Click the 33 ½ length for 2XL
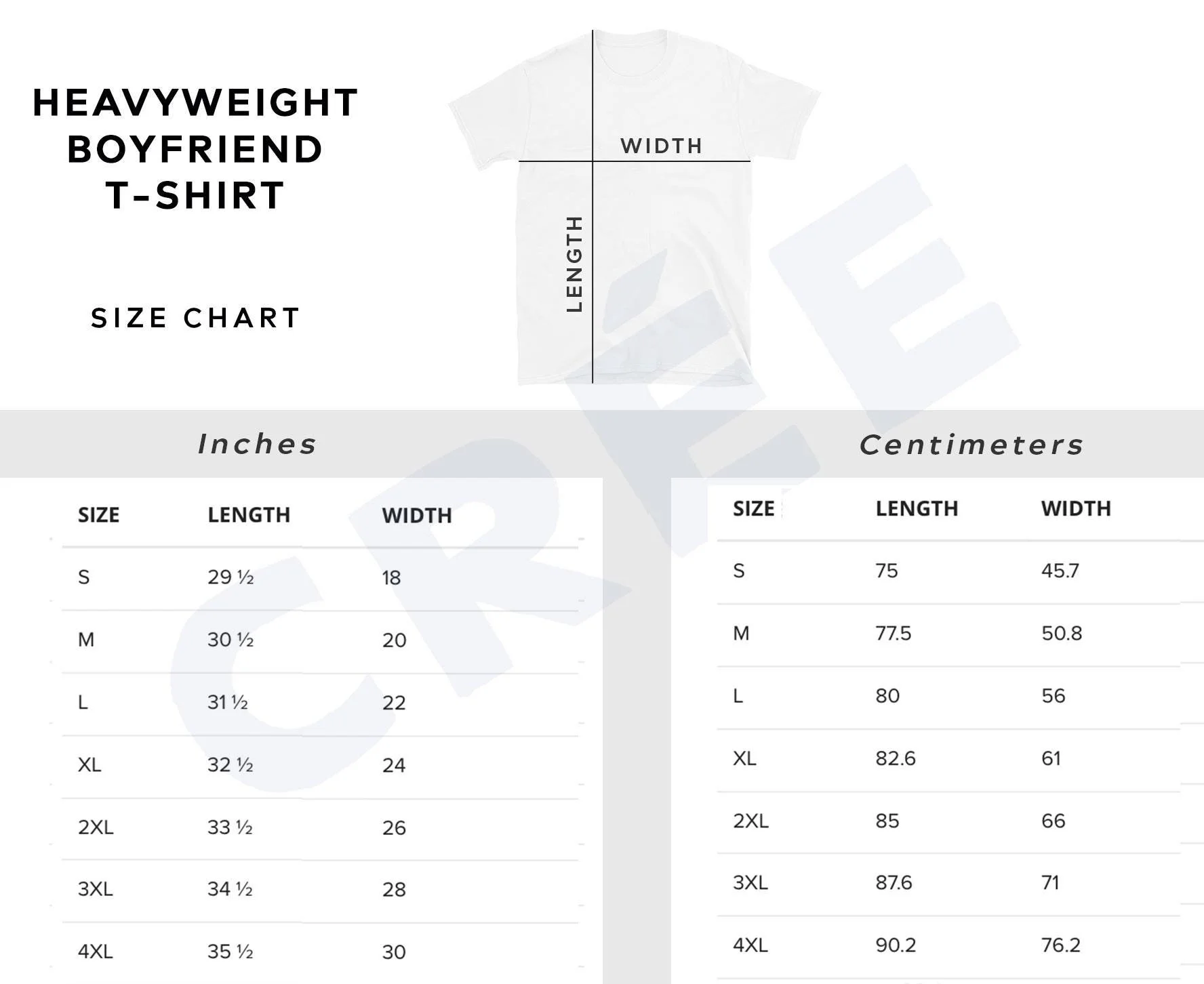 click(x=230, y=827)
